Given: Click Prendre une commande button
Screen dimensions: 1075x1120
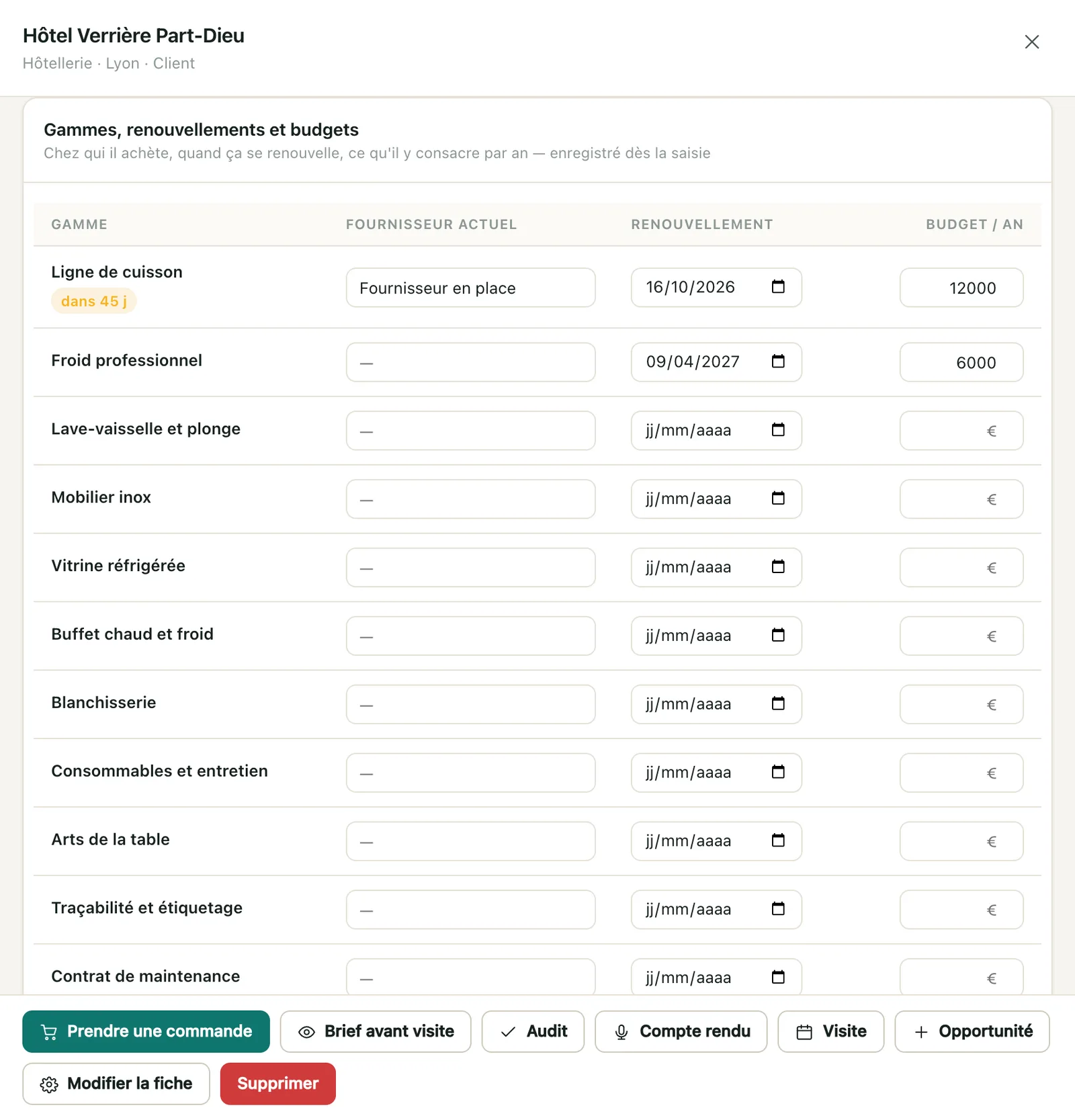Looking at the screenshot, I should [x=146, y=1031].
